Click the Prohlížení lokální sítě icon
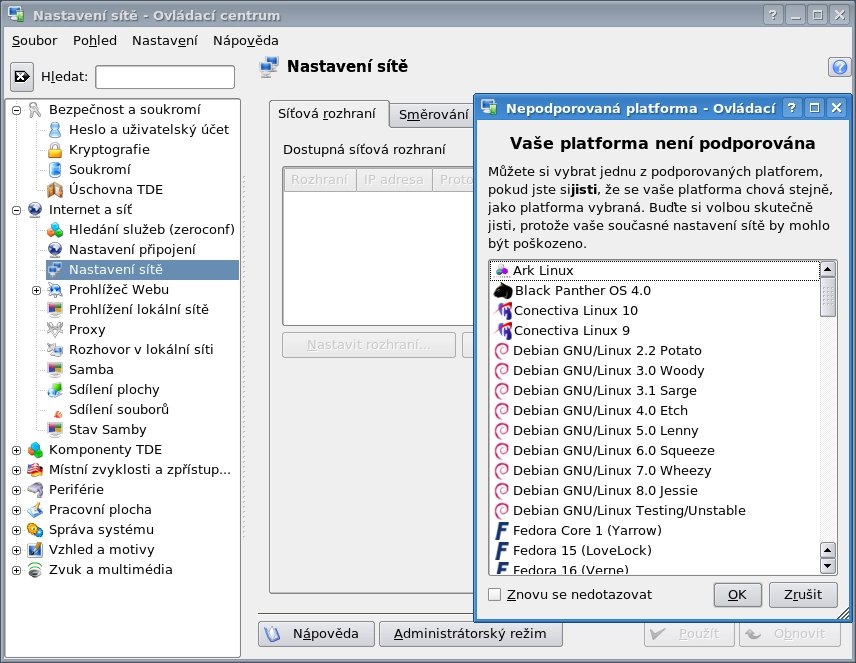Screen dimensions: 856x663 click(x=55, y=310)
